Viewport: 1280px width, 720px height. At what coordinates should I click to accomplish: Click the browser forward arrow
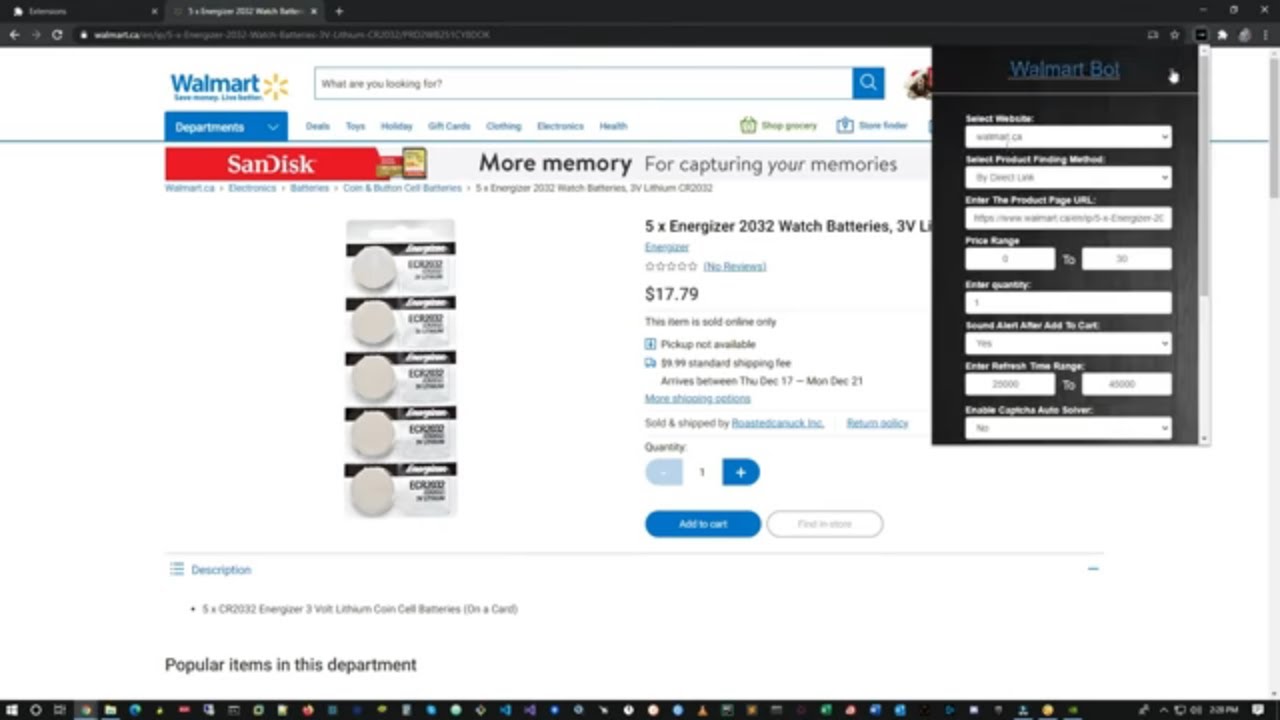click(36, 35)
